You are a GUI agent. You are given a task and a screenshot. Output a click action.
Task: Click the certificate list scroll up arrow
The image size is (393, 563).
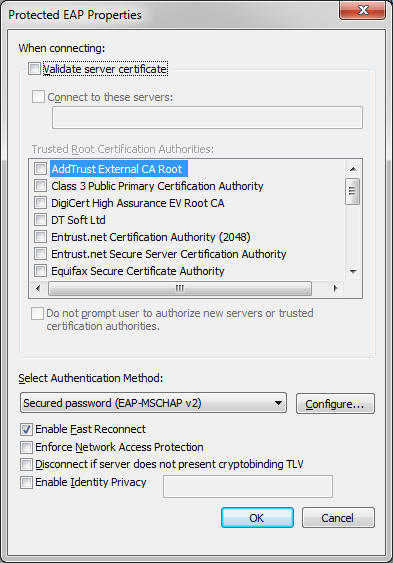coord(353,169)
